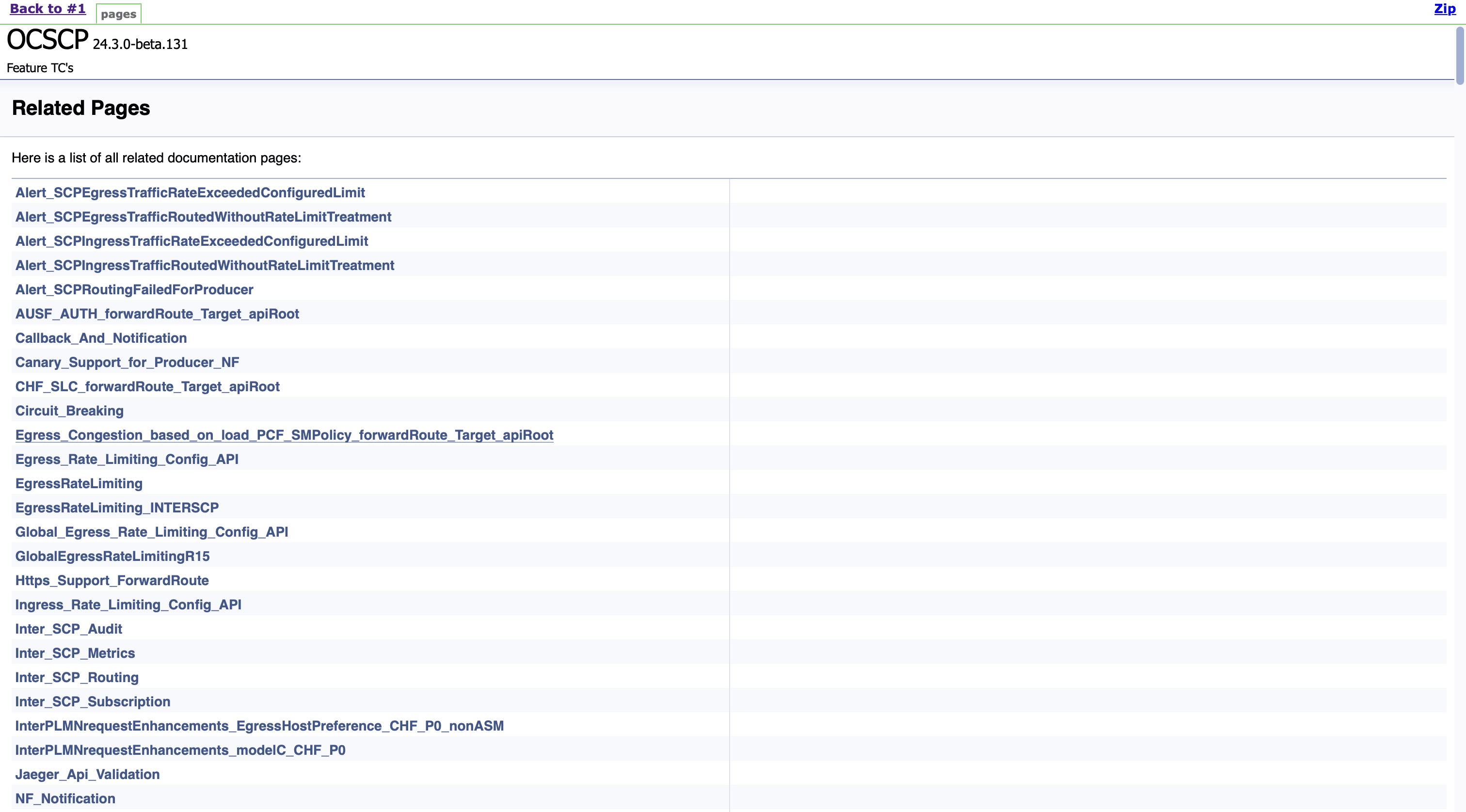Open Alert_SCPIngressTrafficRoutedWithoutRateLimitTreatment page
Screen dimensions: 1466x812
point(204,266)
